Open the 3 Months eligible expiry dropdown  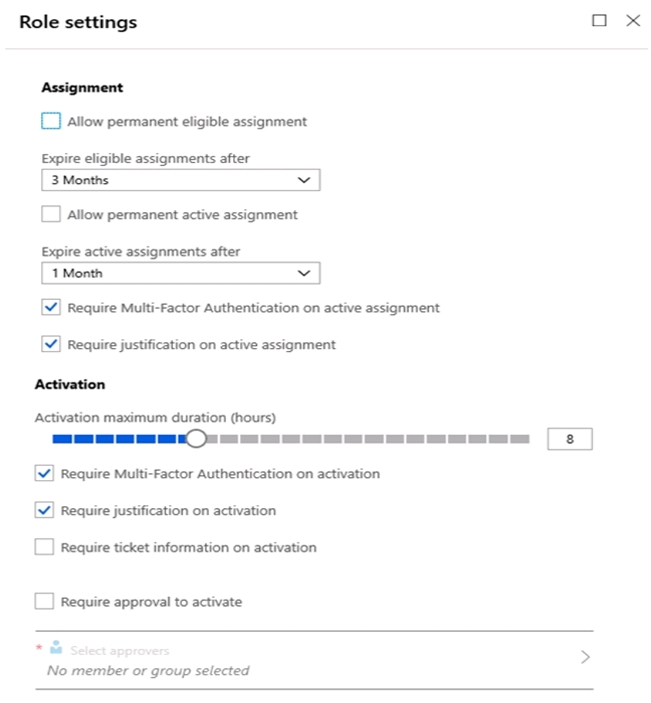coord(181,180)
